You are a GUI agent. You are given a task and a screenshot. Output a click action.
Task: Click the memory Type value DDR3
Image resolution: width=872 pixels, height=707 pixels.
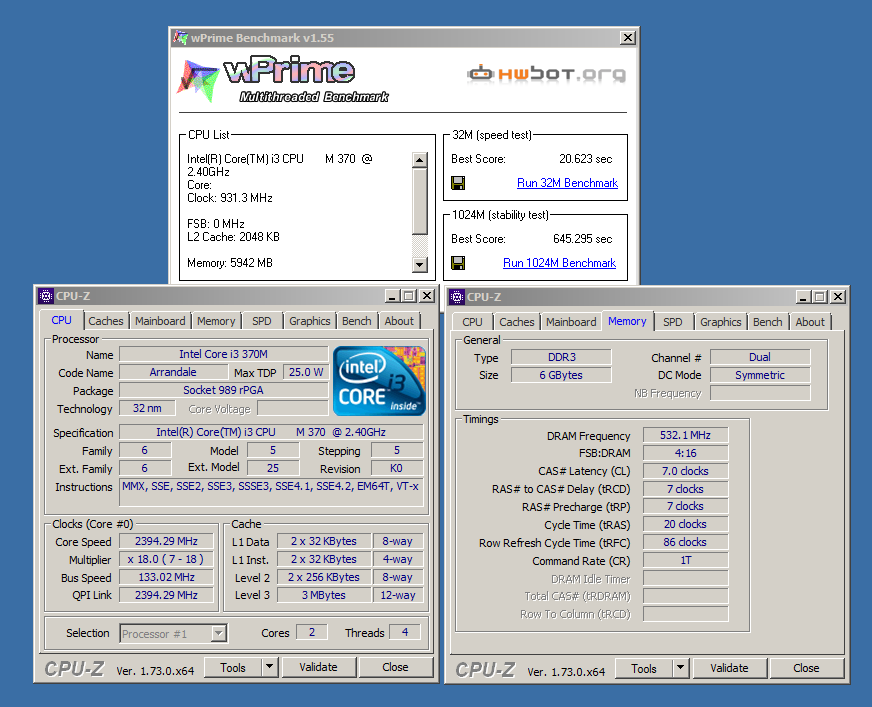tap(561, 357)
